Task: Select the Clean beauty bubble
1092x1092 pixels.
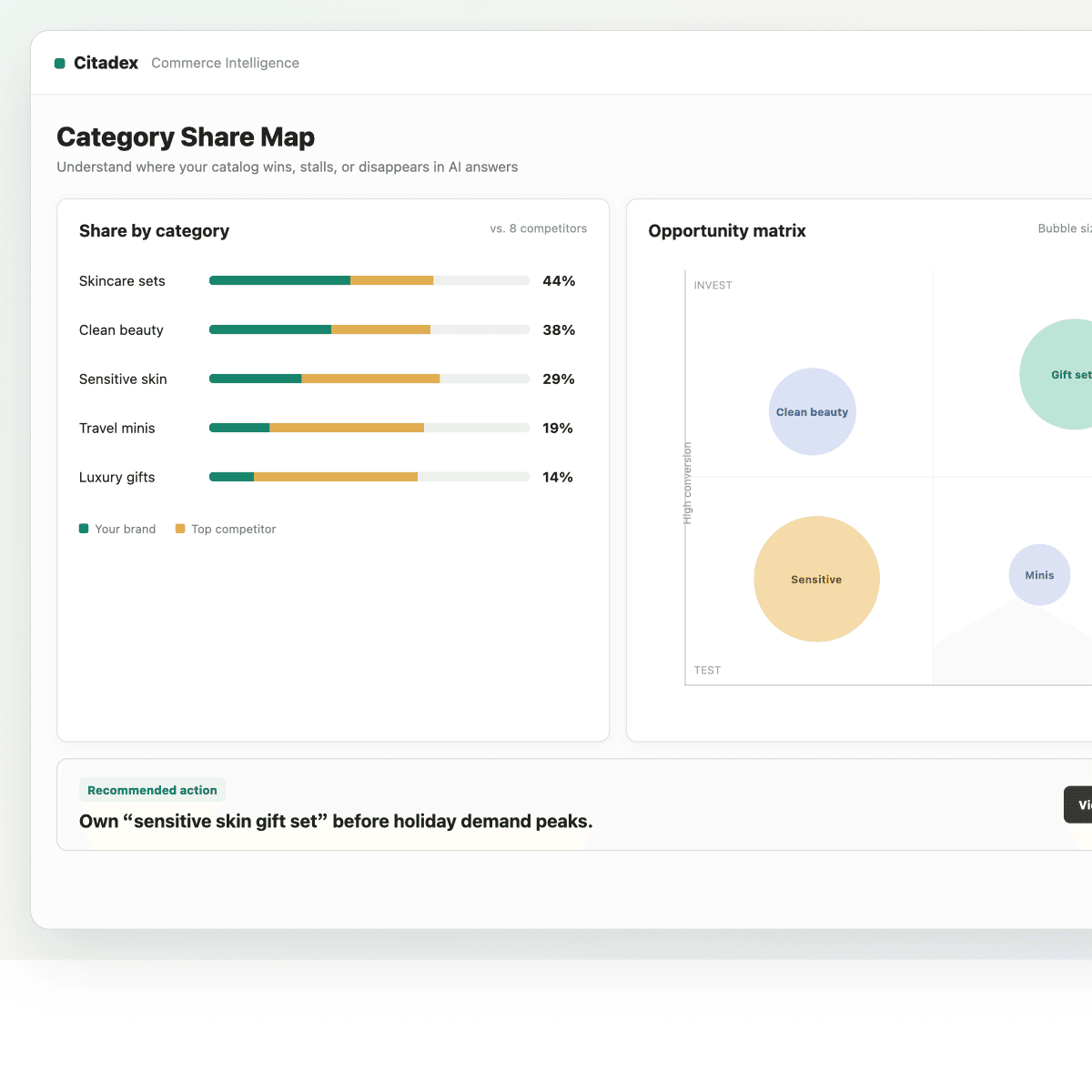Action: coord(813,411)
